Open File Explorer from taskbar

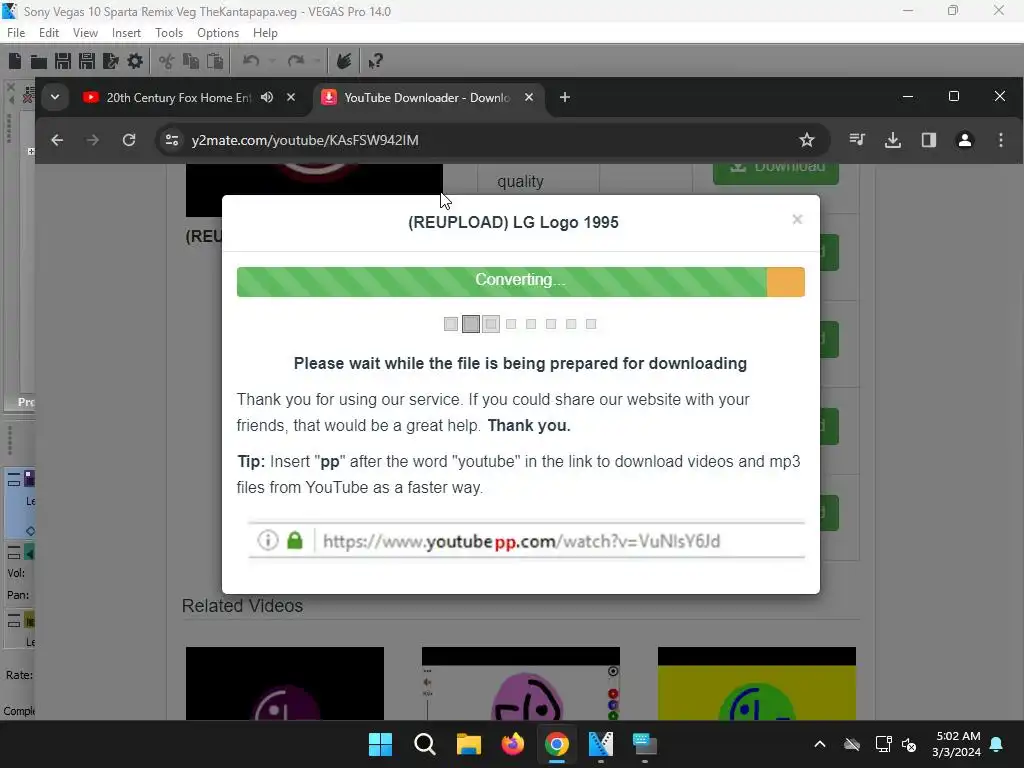click(468, 744)
